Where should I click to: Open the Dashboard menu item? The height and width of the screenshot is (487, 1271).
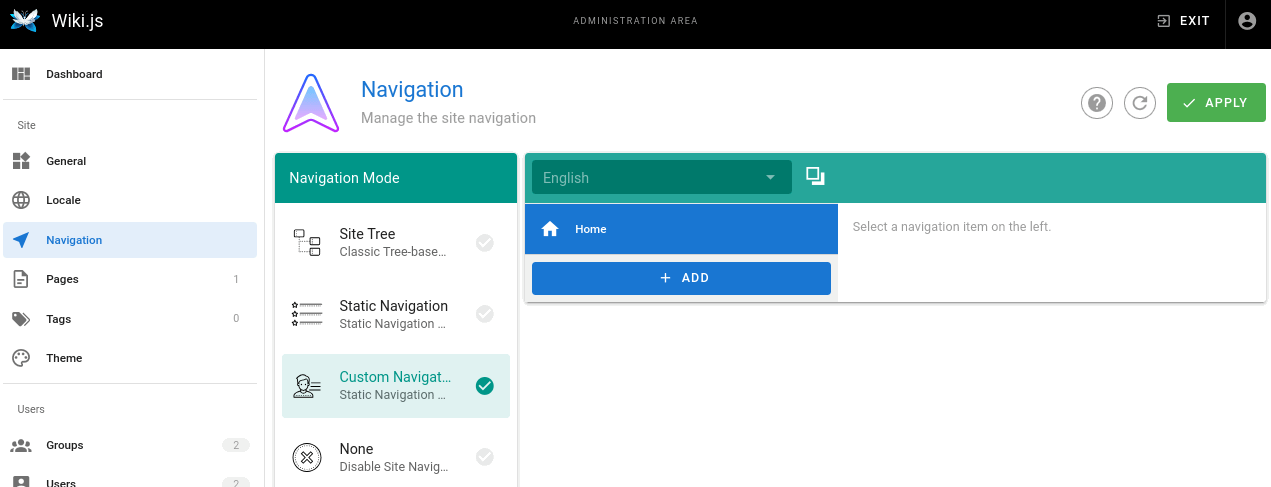coord(74,74)
